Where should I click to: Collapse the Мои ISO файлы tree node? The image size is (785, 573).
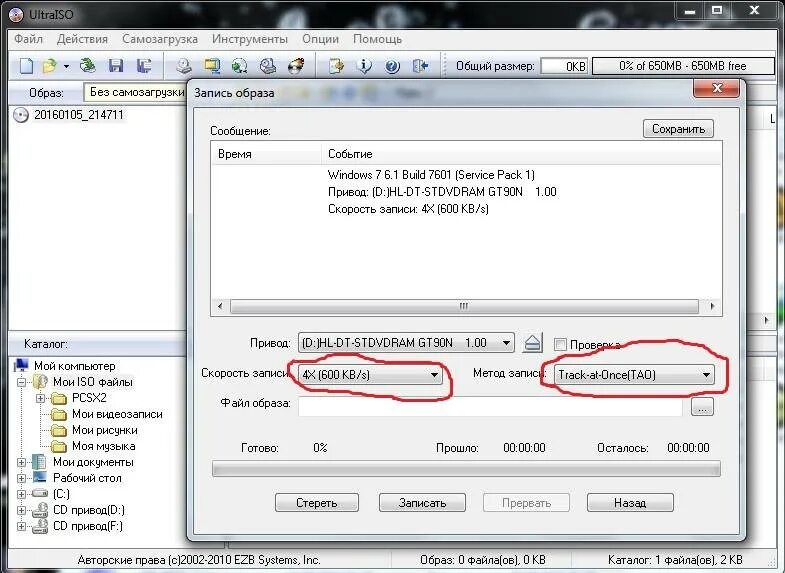(21, 382)
